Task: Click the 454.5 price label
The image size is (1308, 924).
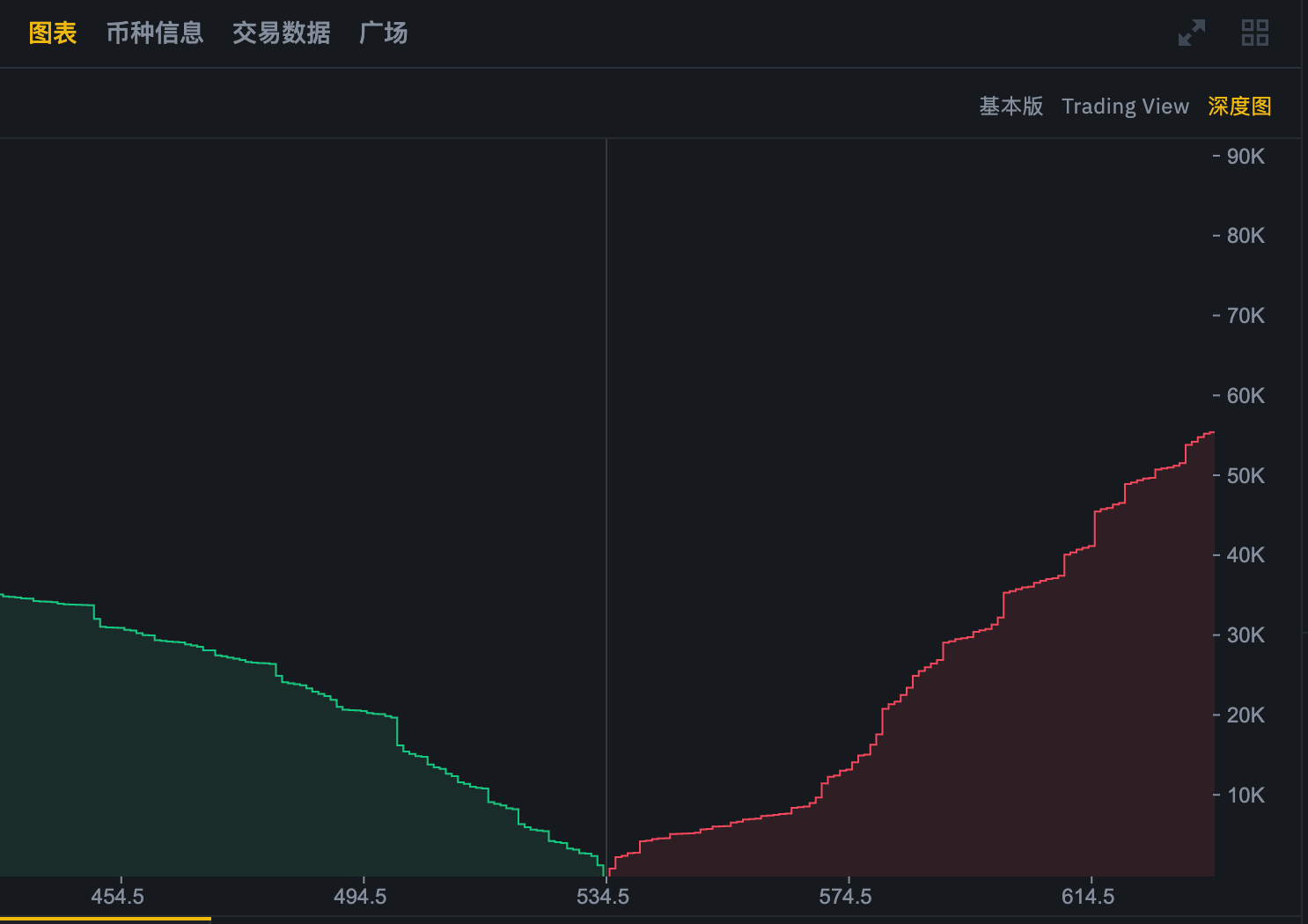Action: click(118, 897)
